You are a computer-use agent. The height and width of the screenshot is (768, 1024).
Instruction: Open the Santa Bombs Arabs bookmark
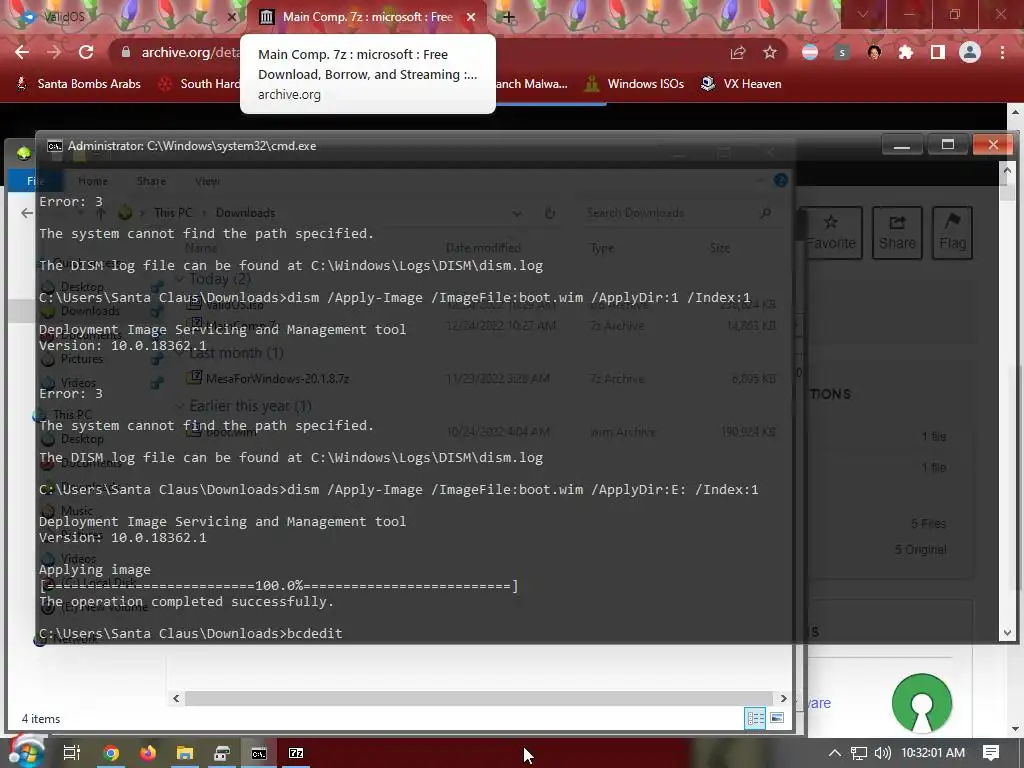78,84
